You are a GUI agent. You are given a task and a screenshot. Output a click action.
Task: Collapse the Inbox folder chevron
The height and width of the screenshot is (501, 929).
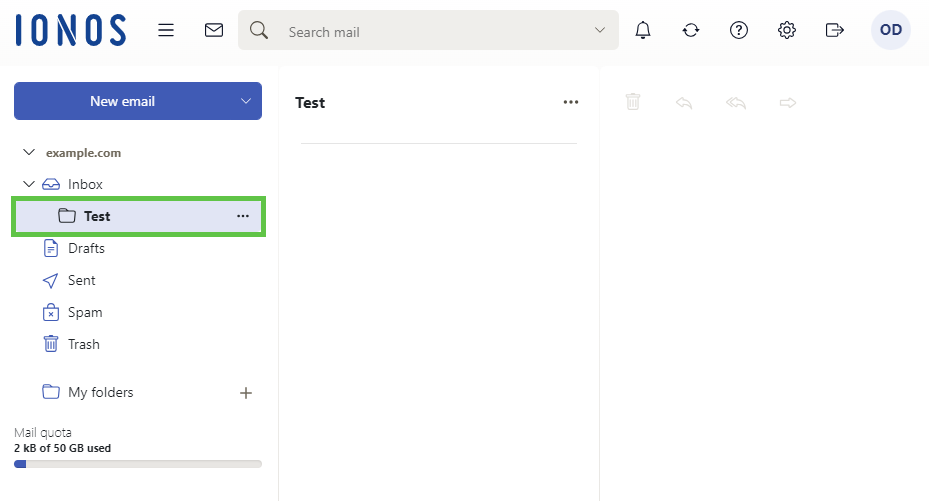[x=28, y=184]
